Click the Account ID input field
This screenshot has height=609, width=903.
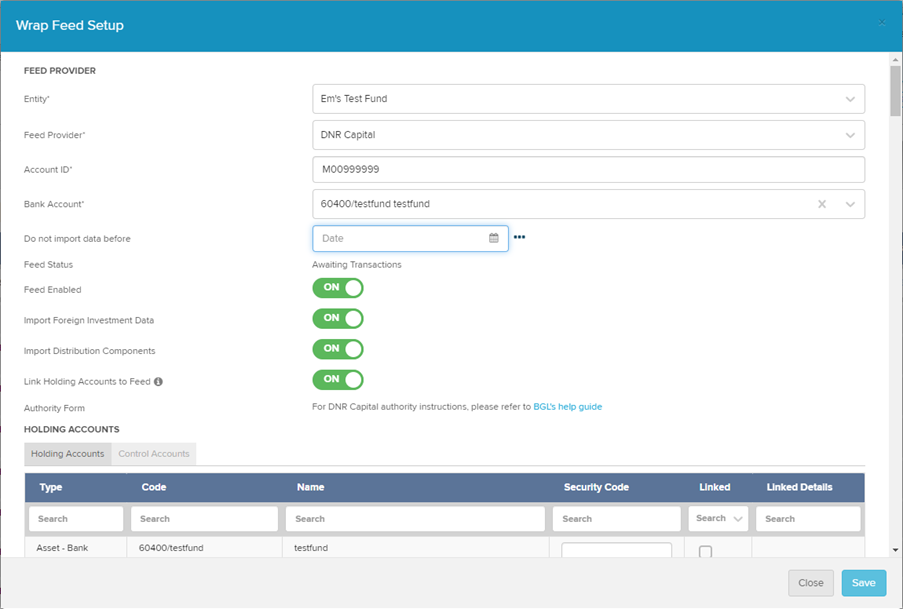[x=588, y=169]
